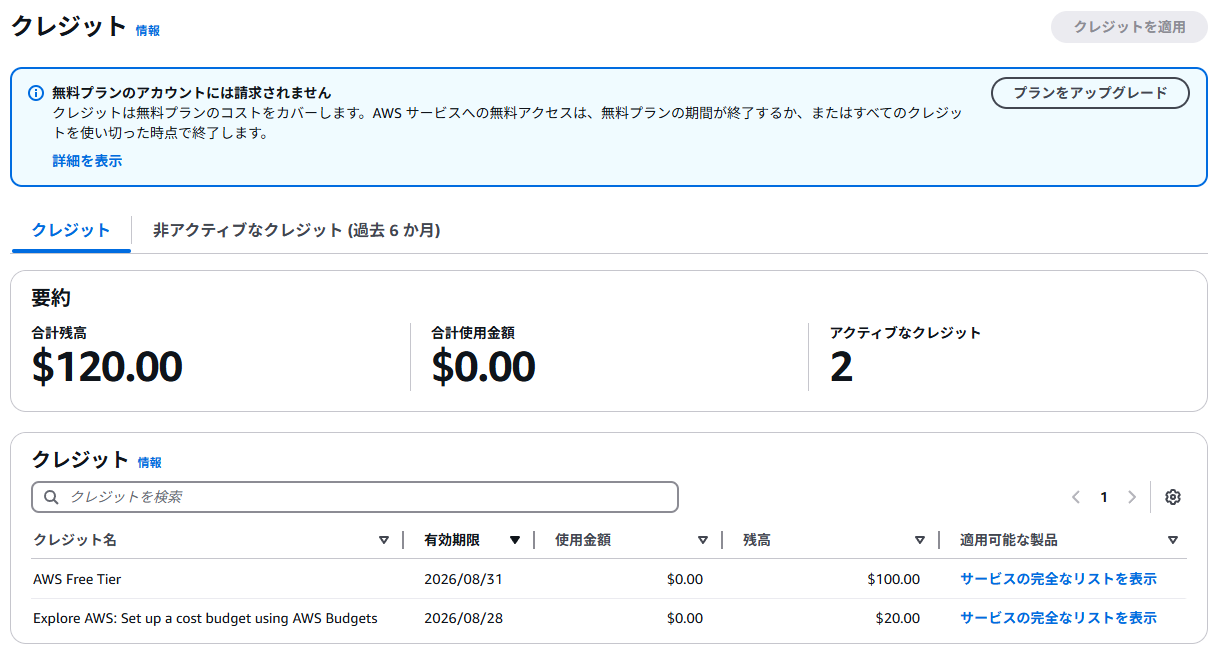1213x660 pixels.
Task: Click the 合計残高 label
Action: [x=59, y=333]
